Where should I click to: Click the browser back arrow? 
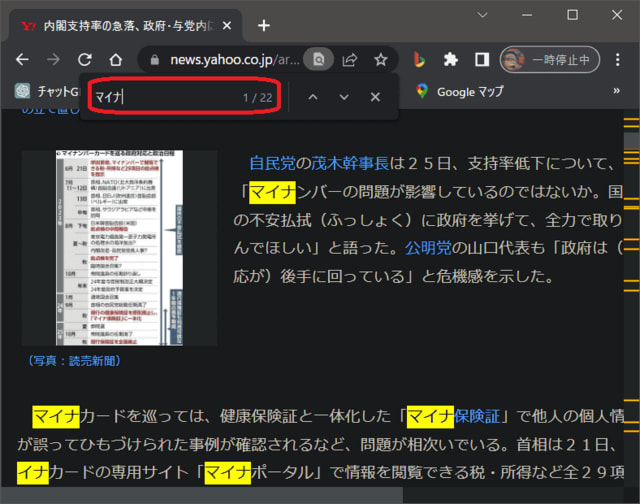click(x=22, y=59)
